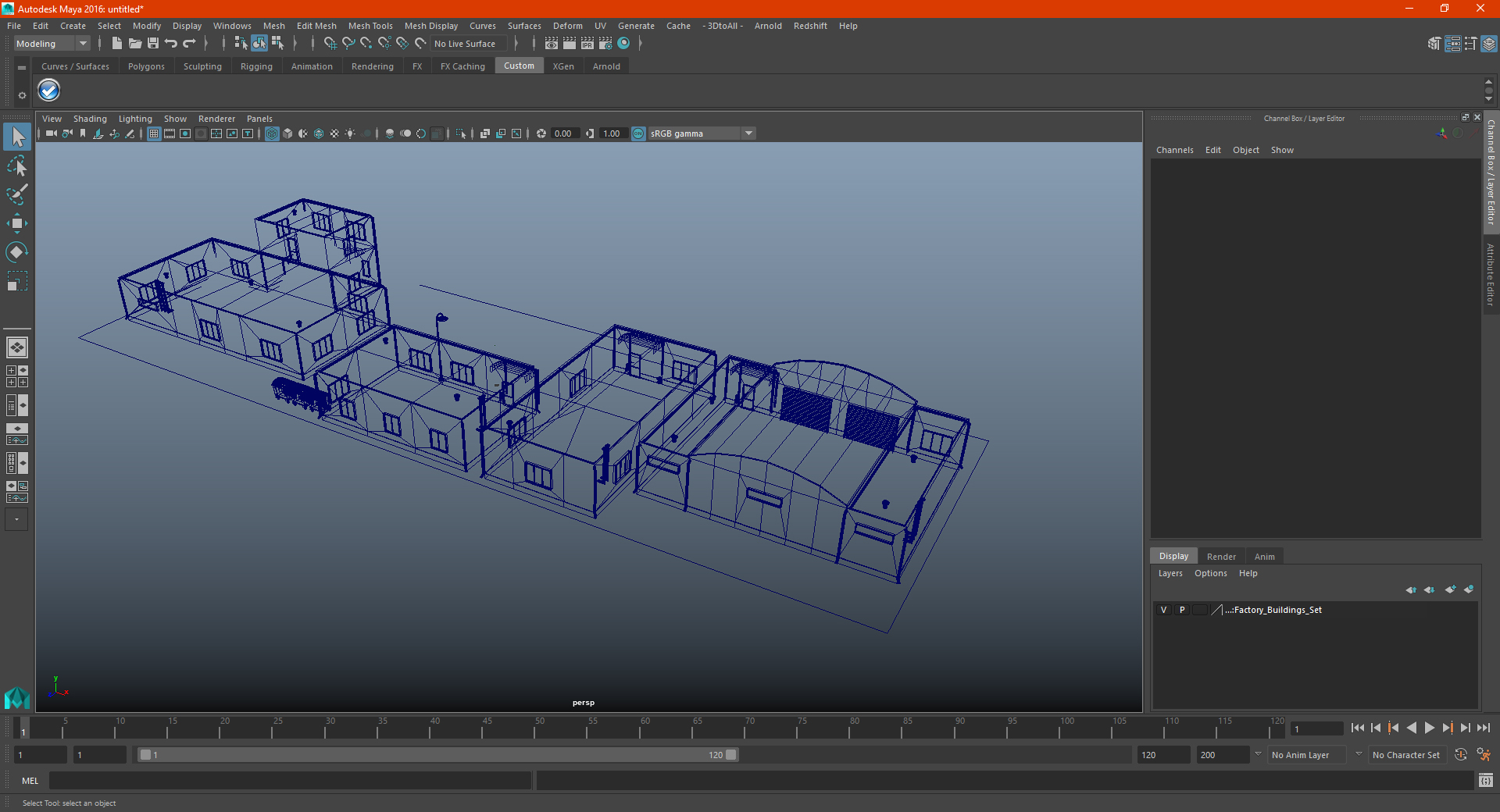Open the shelf settings gear icon
The image size is (1500, 812).
[x=22, y=95]
